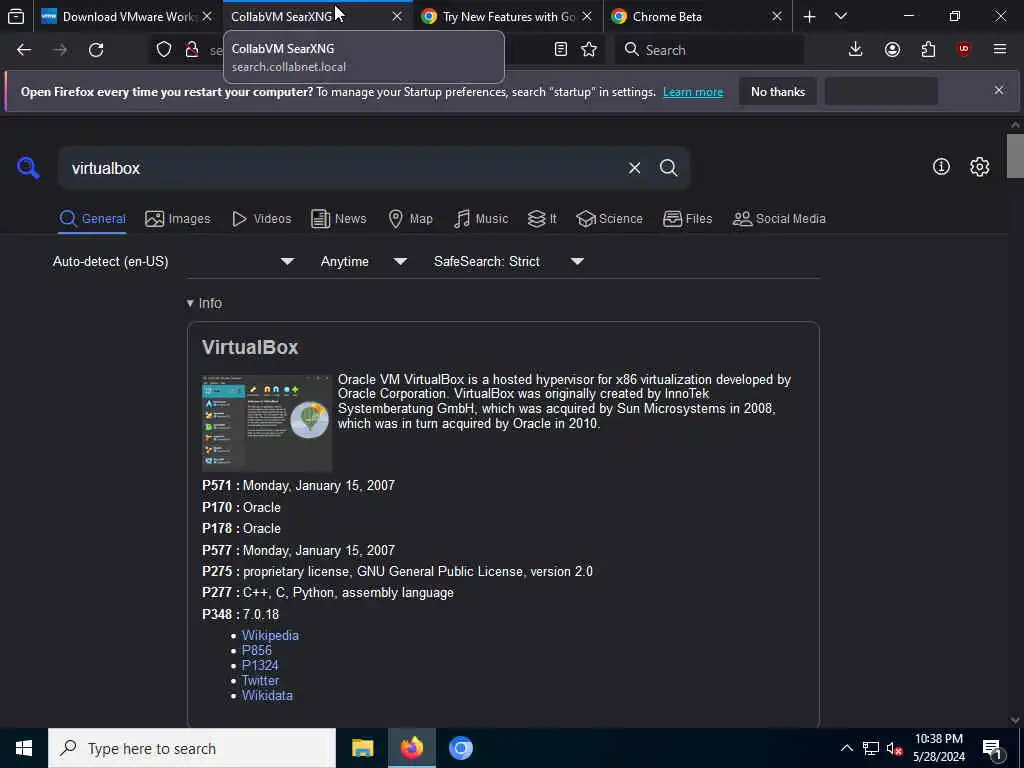Screen dimensions: 1024x768
Task: Go back using the back arrow
Action: 24,50
